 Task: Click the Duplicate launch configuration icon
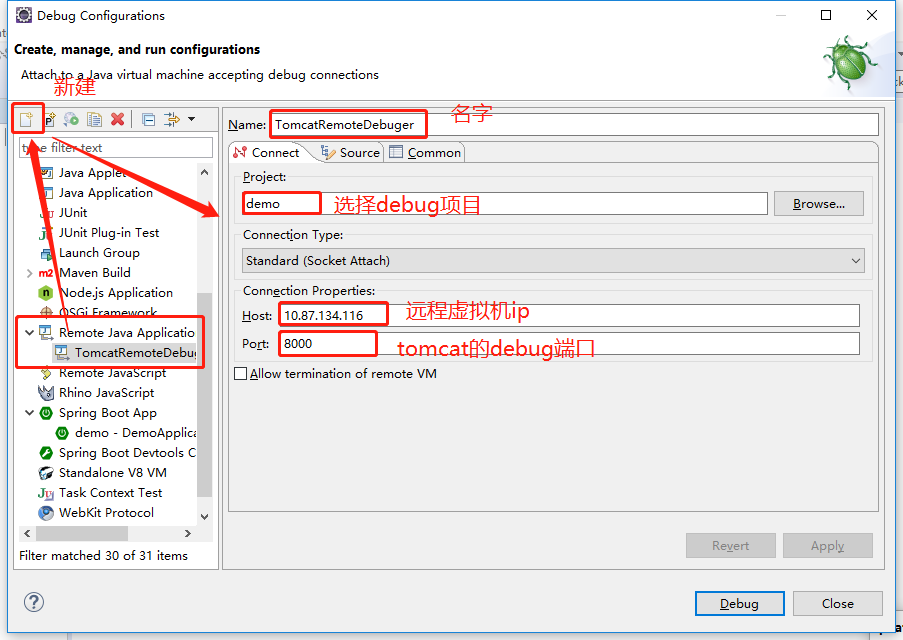pyautogui.click(x=94, y=119)
